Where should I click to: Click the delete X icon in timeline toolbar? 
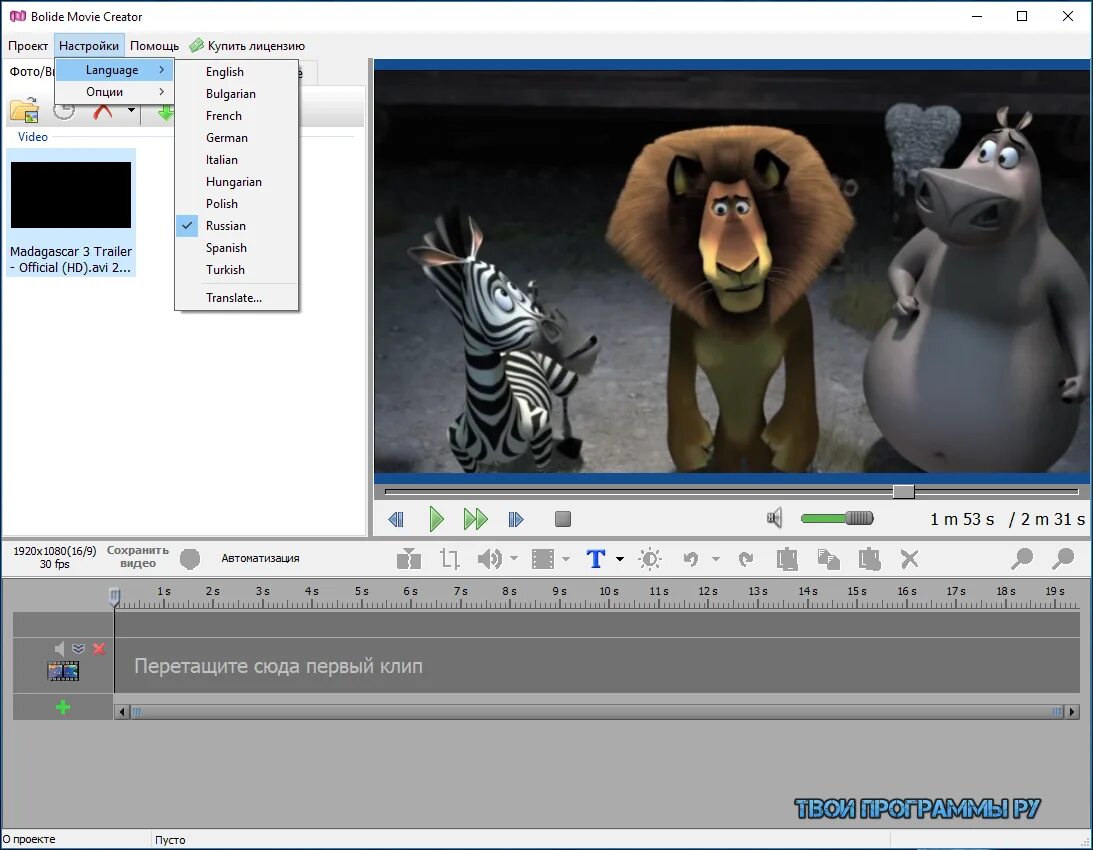coord(909,559)
